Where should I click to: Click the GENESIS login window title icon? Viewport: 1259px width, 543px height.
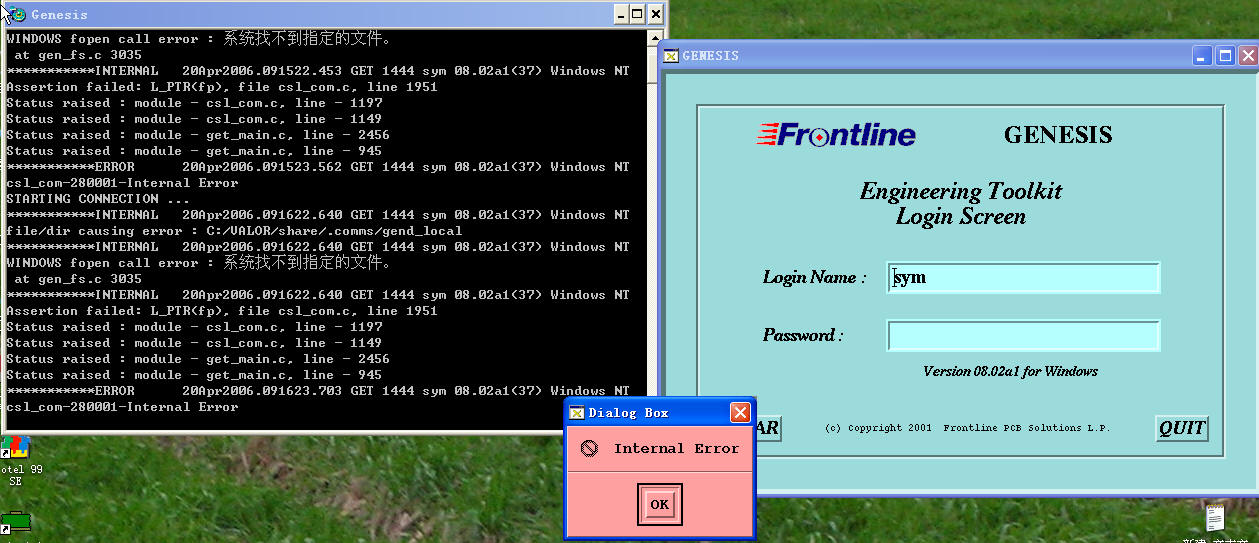(x=671, y=56)
